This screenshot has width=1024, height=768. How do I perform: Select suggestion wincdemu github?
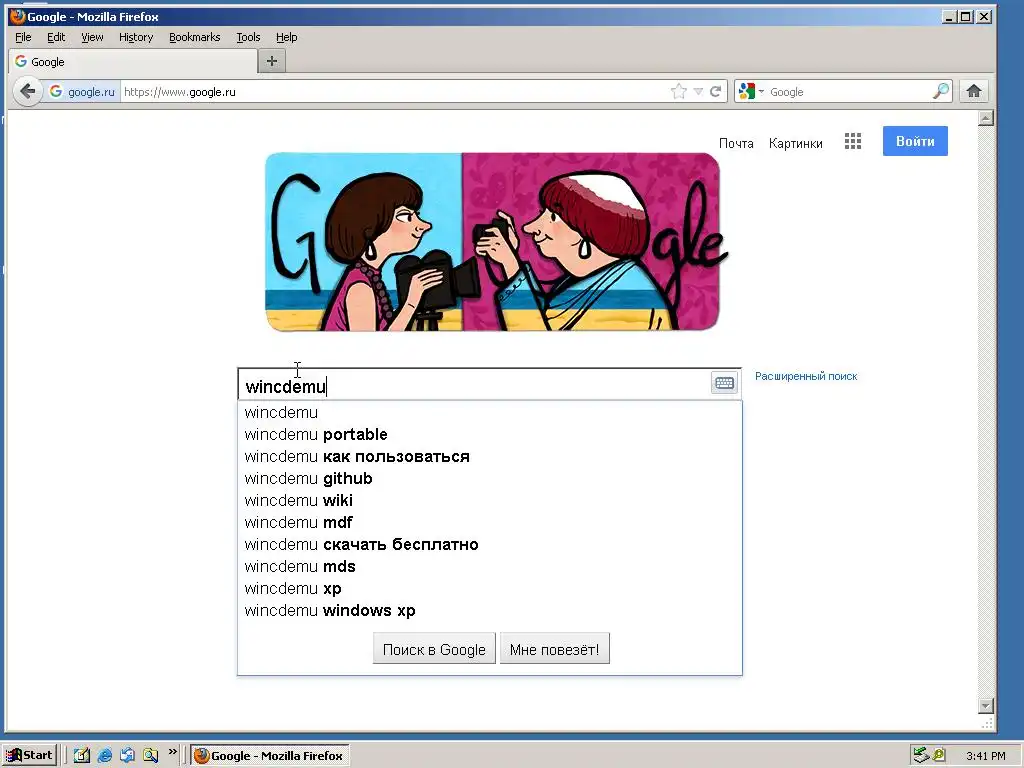490,479
